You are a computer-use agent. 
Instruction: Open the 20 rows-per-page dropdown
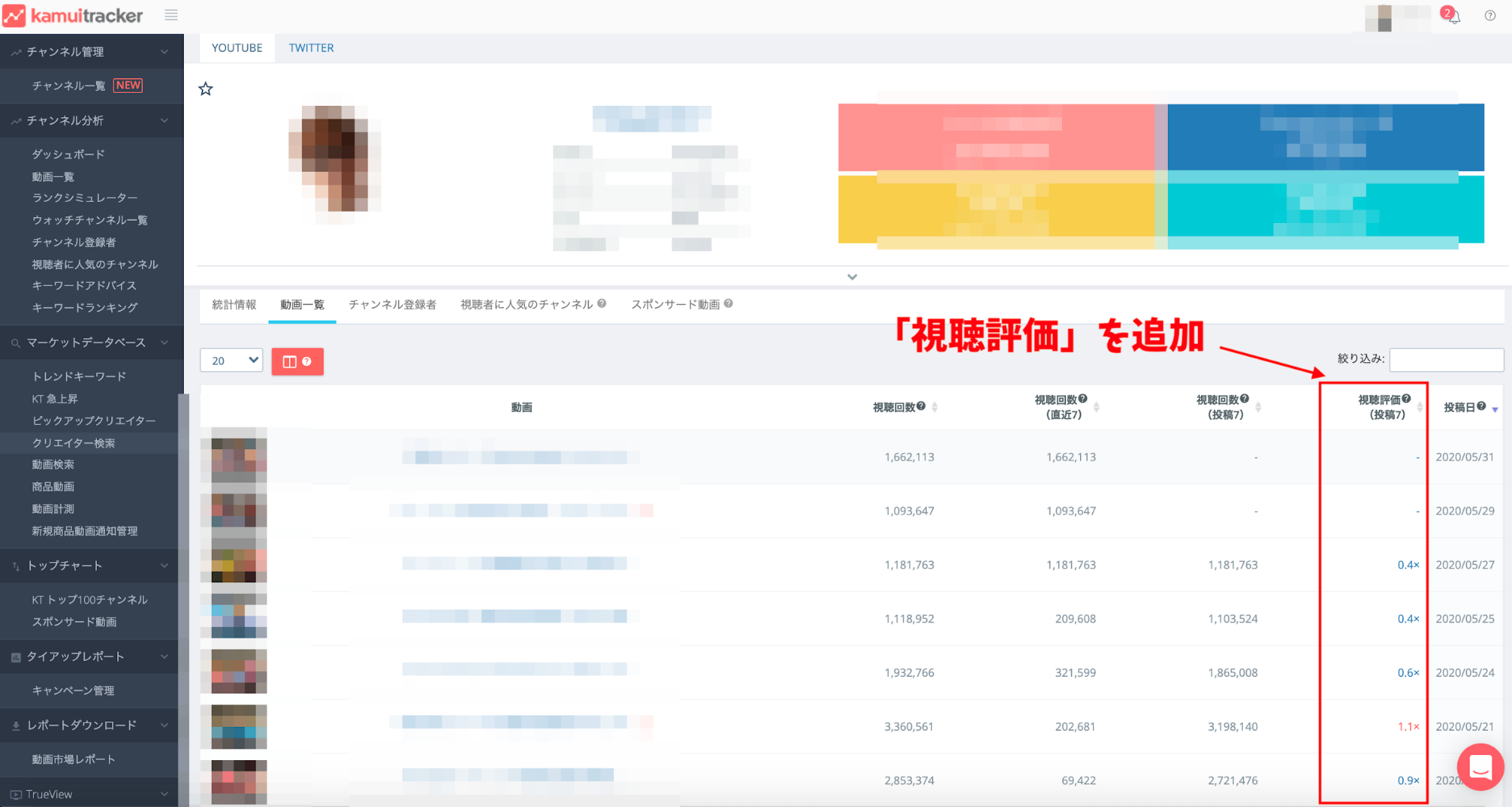pyautogui.click(x=231, y=361)
